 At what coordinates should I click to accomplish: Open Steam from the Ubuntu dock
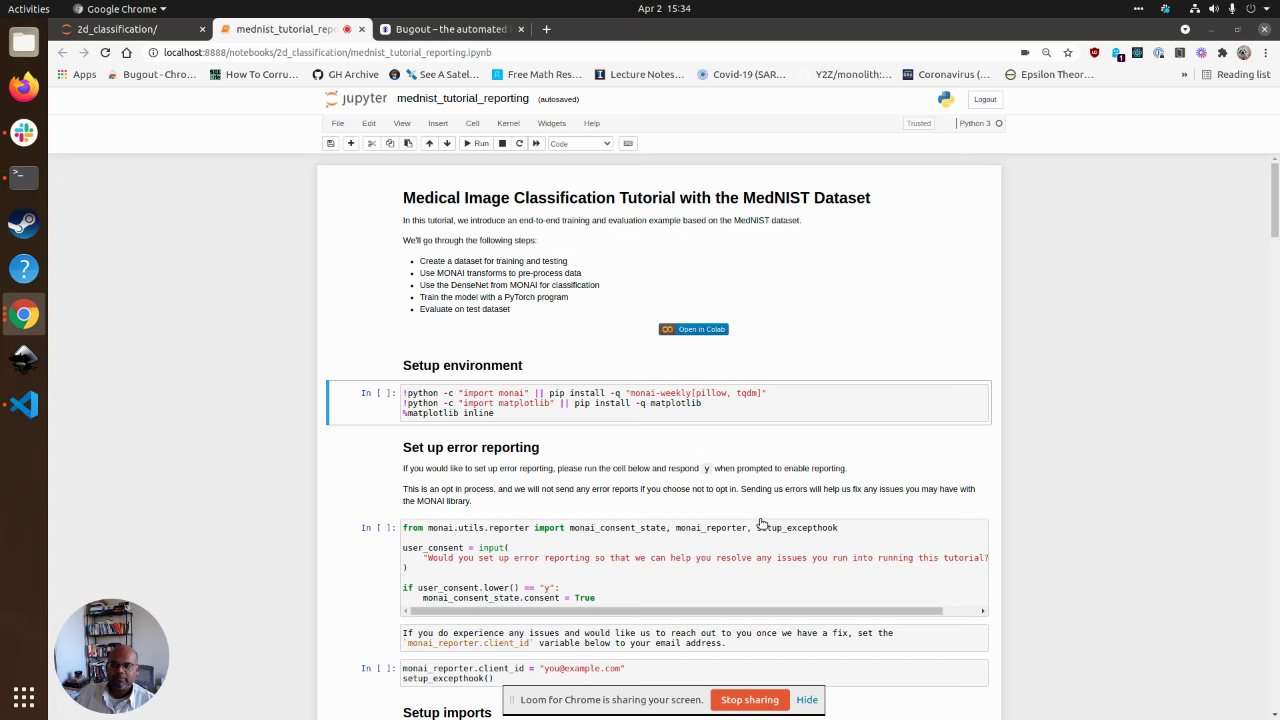24,222
